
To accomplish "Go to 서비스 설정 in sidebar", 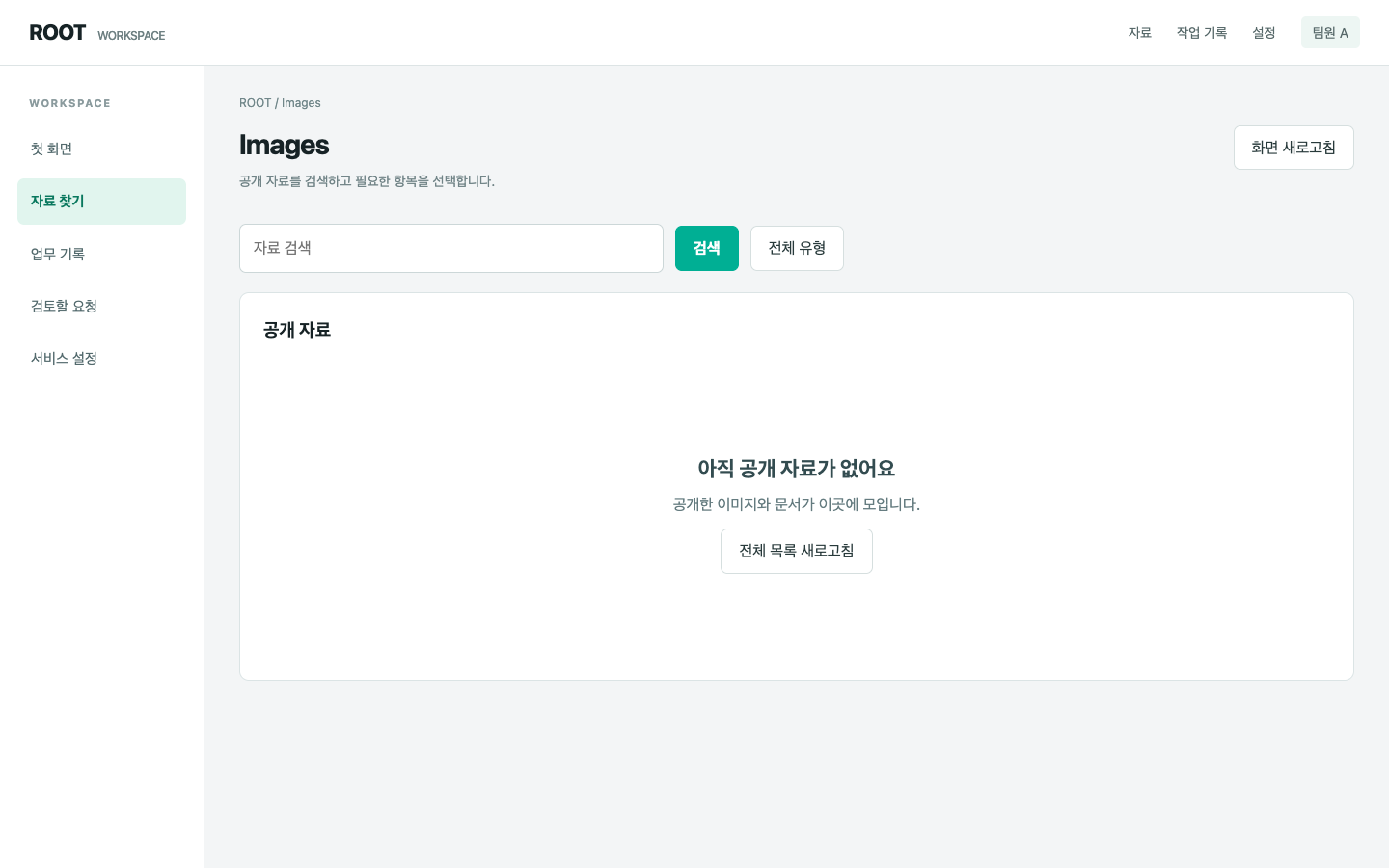I will (x=101, y=358).
